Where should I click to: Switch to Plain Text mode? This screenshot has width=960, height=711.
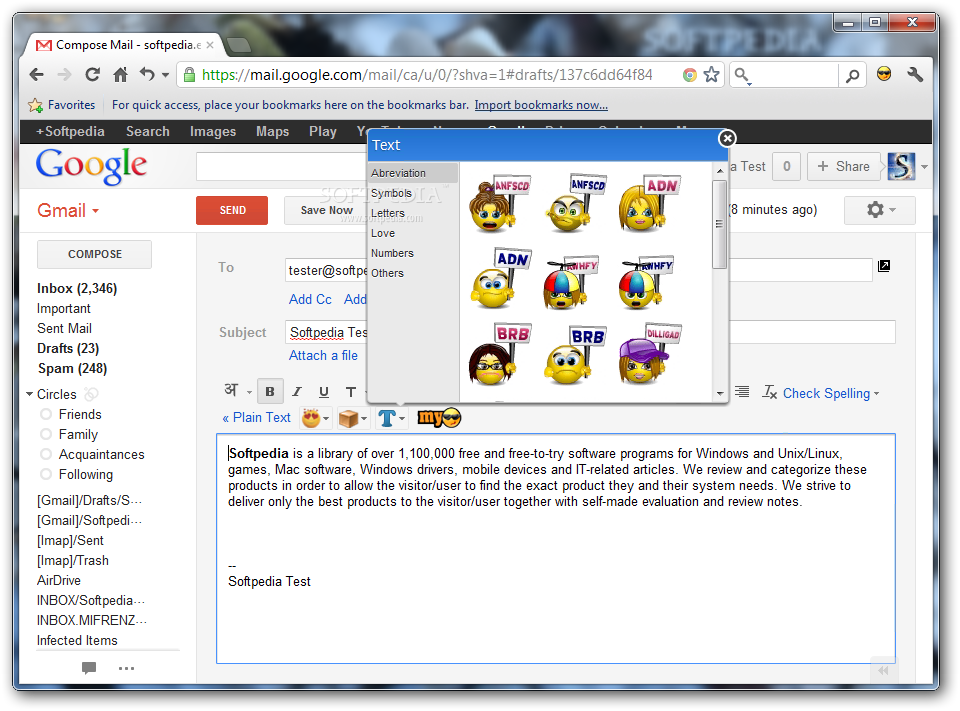[x=256, y=418]
